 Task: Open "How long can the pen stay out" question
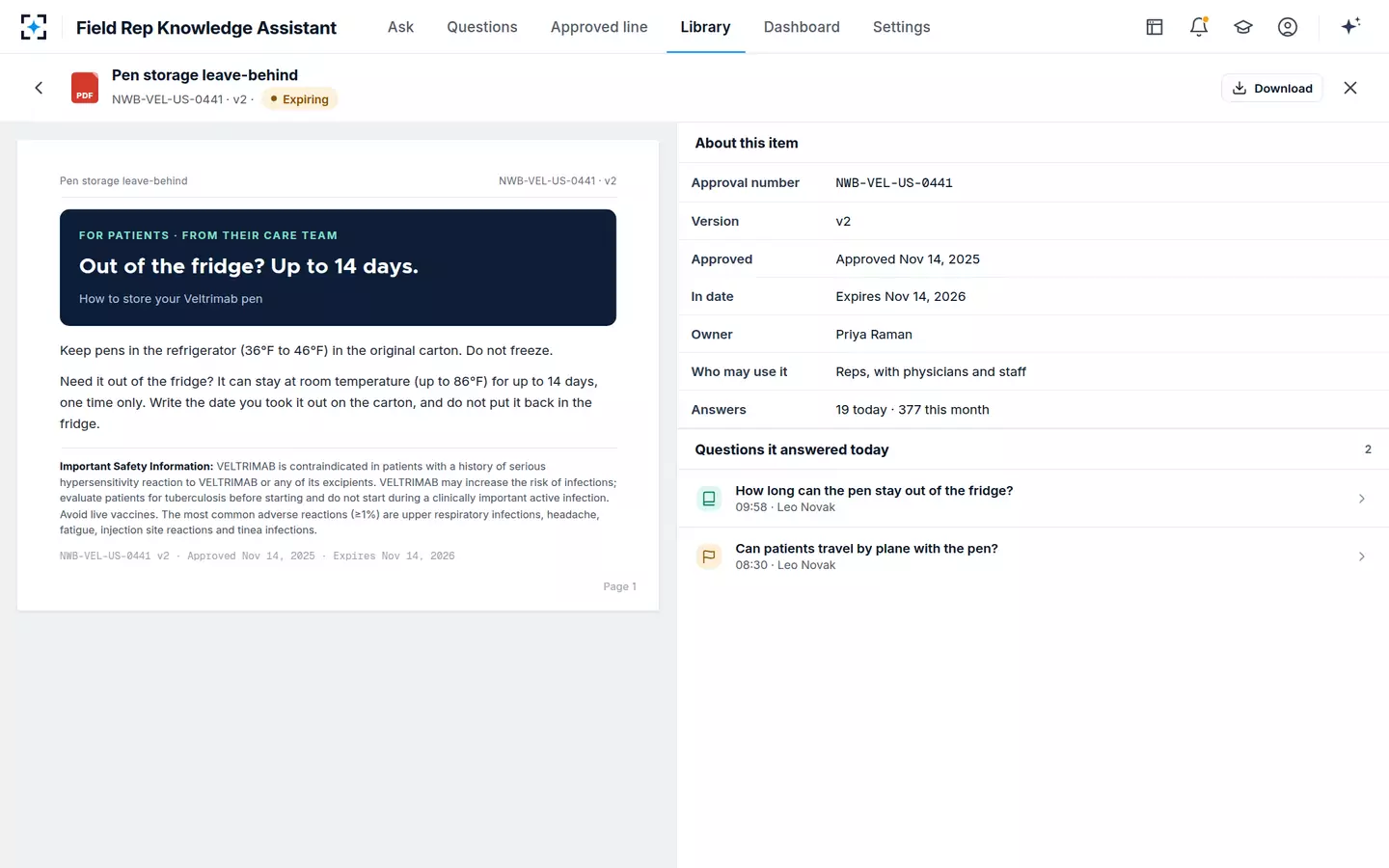pos(1033,499)
